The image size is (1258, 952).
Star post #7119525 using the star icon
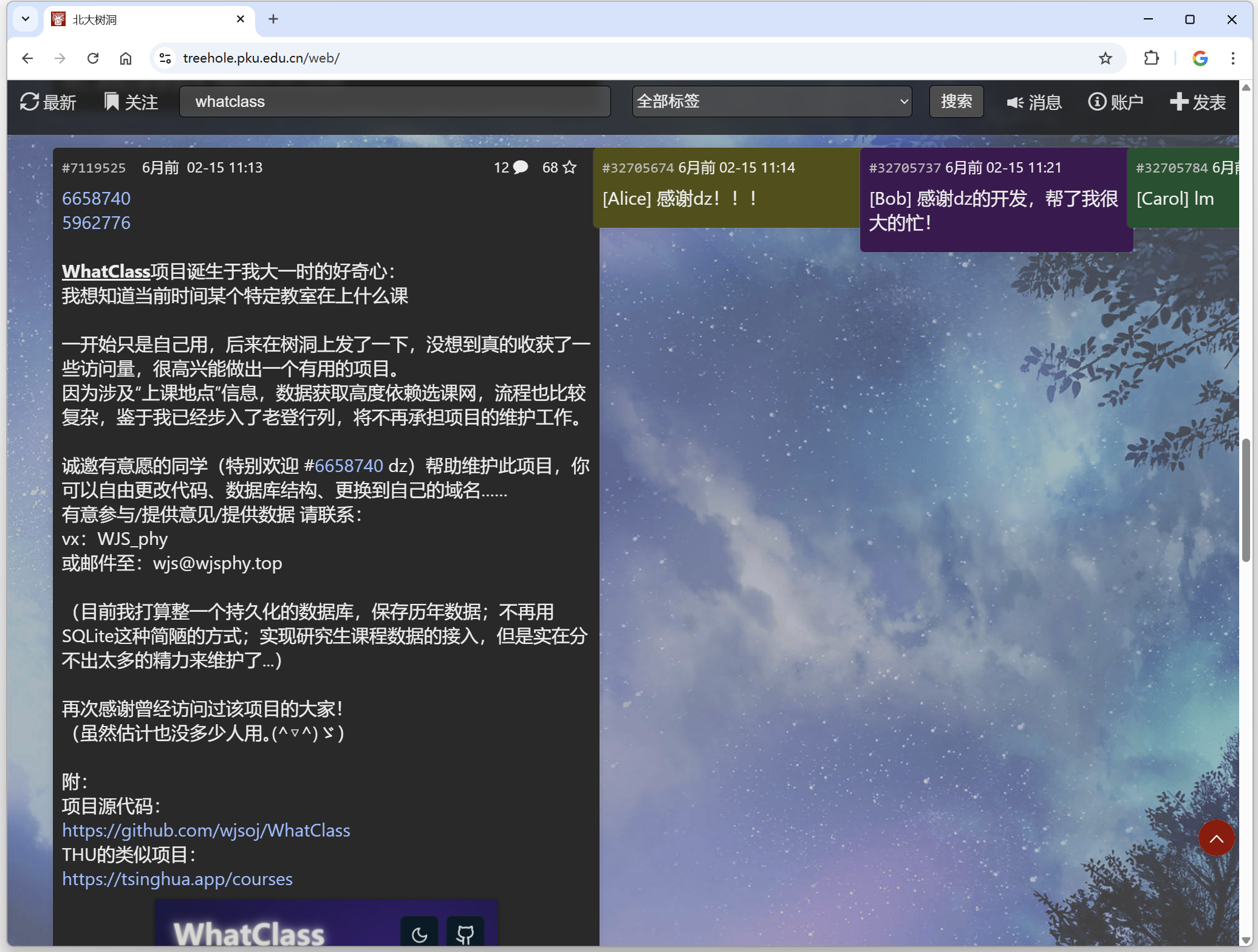pyautogui.click(x=570, y=167)
